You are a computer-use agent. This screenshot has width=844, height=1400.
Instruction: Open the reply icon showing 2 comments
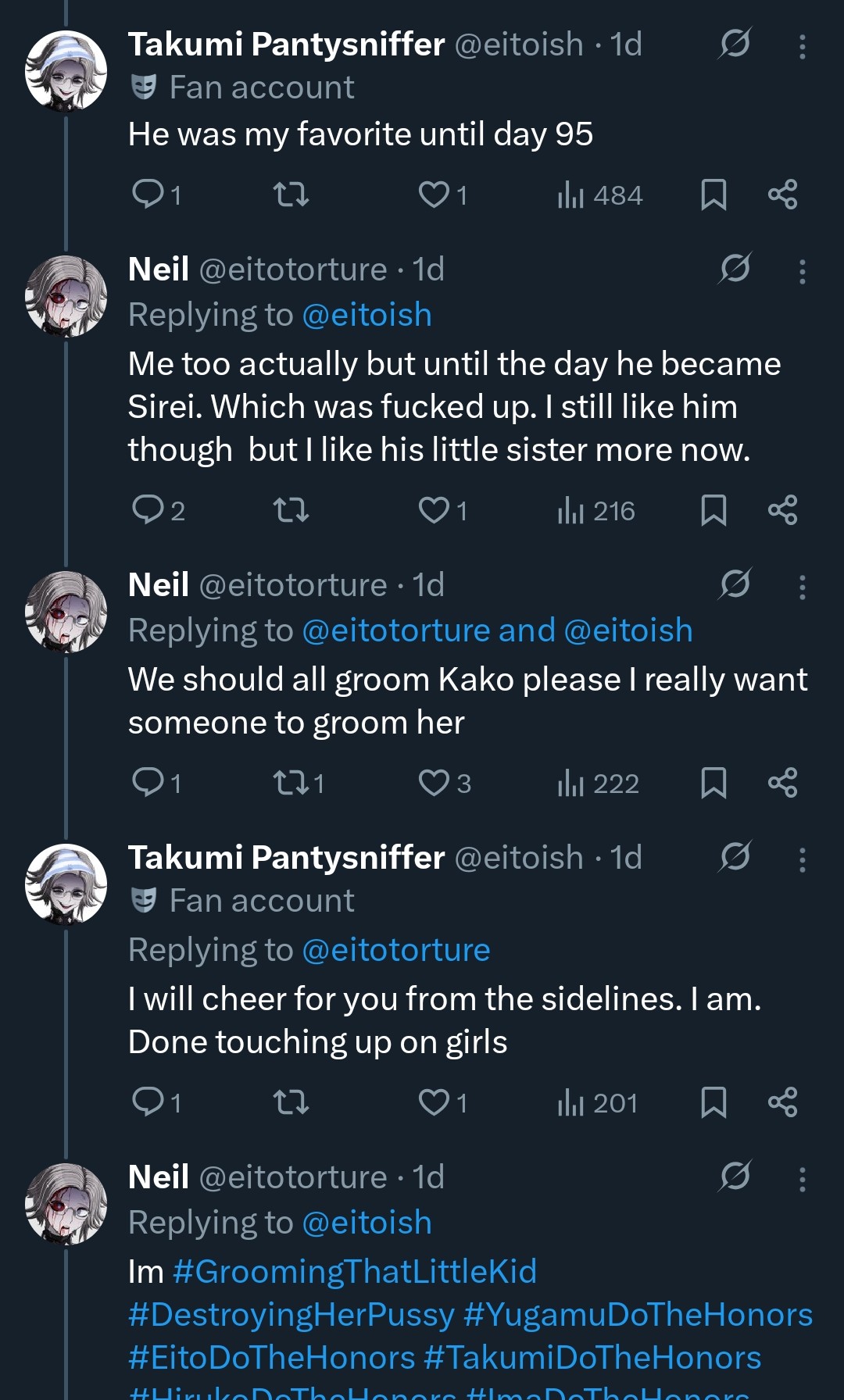tap(148, 510)
